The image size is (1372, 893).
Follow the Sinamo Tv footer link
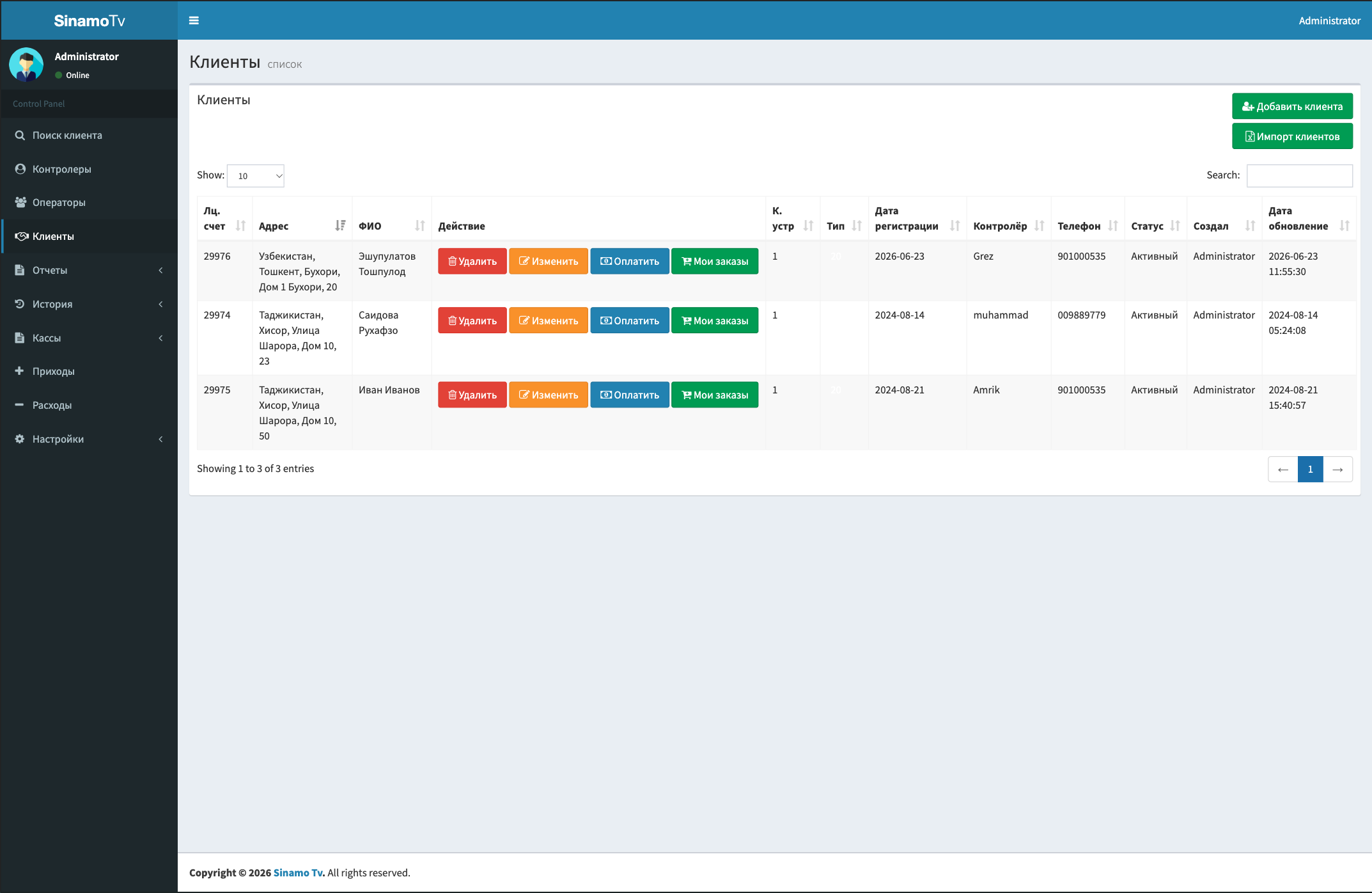click(299, 873)
